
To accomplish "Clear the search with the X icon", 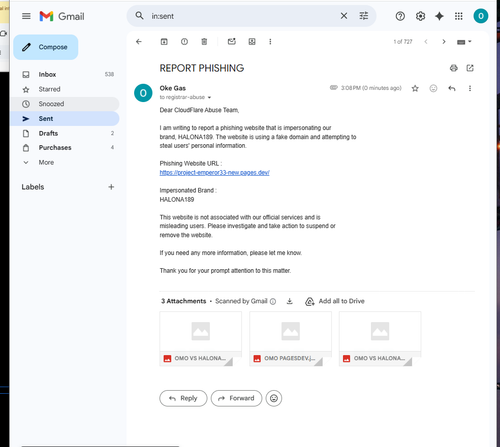I will (344, 16).
